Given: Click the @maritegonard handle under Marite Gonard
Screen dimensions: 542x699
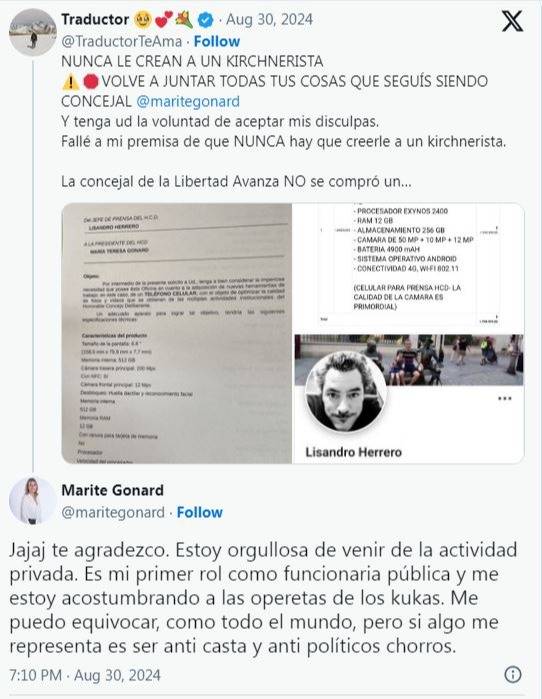Looking at the screenshot, I should click(x=113, y=513).
